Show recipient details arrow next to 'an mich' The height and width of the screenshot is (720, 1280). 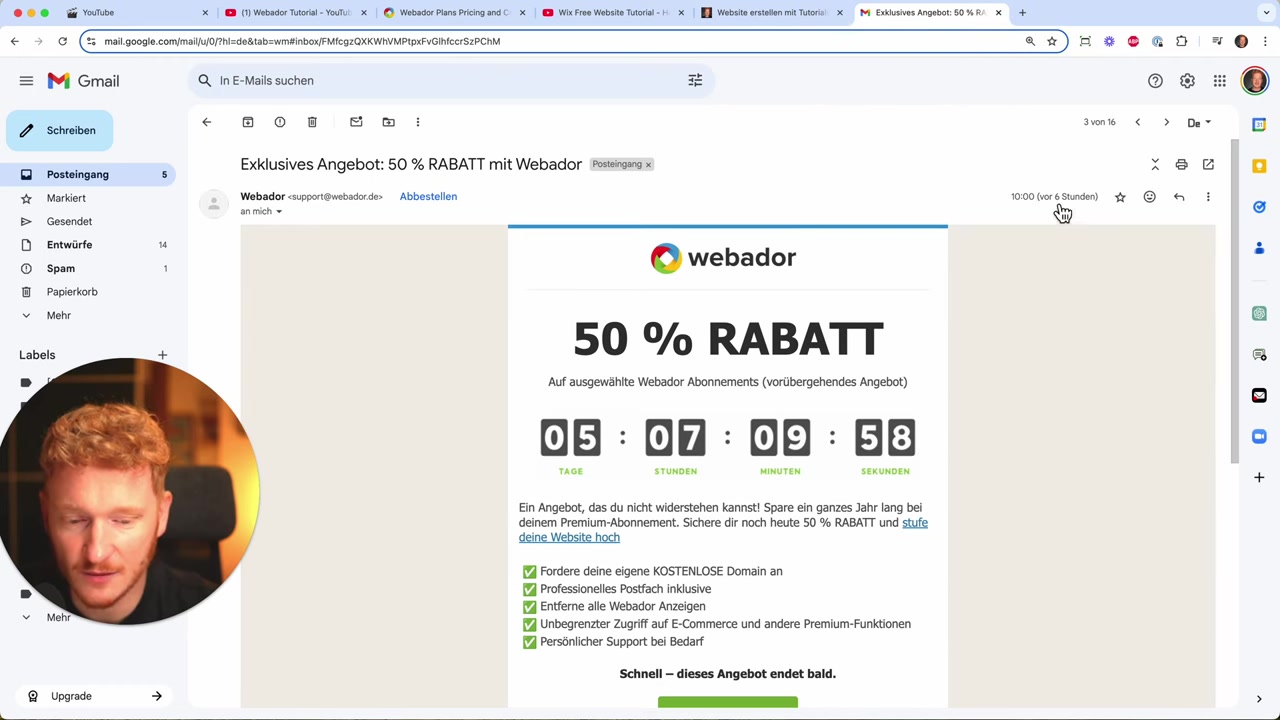point(279,212)
